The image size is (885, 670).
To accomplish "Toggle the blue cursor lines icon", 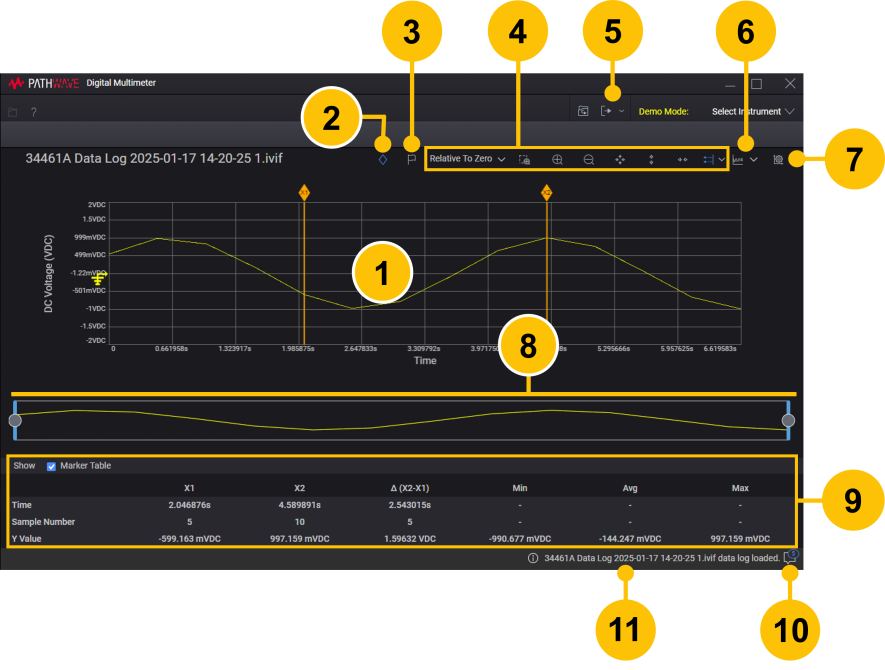I will click(708, 160).
